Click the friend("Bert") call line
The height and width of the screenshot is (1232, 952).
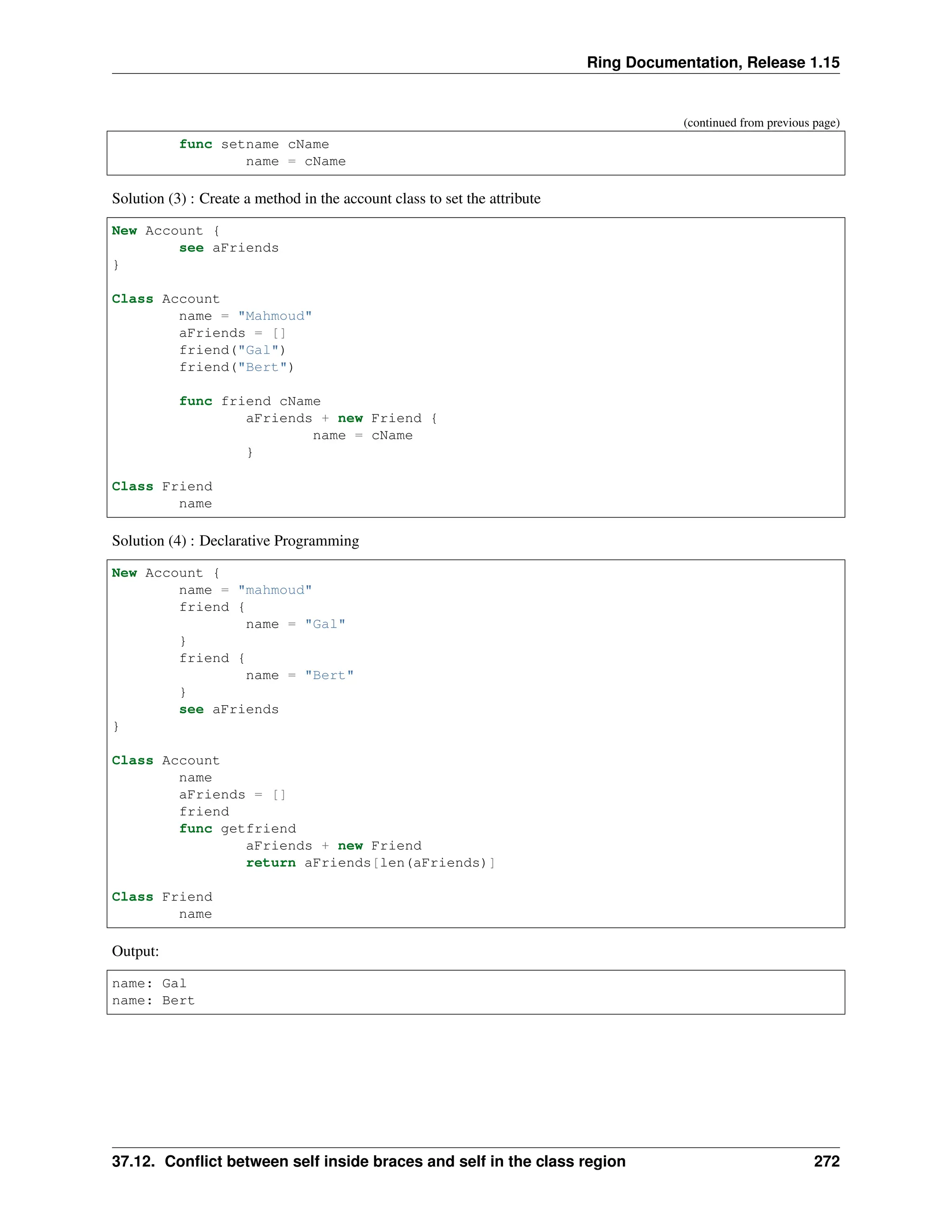pyautogui.click(x=236, y=367)
